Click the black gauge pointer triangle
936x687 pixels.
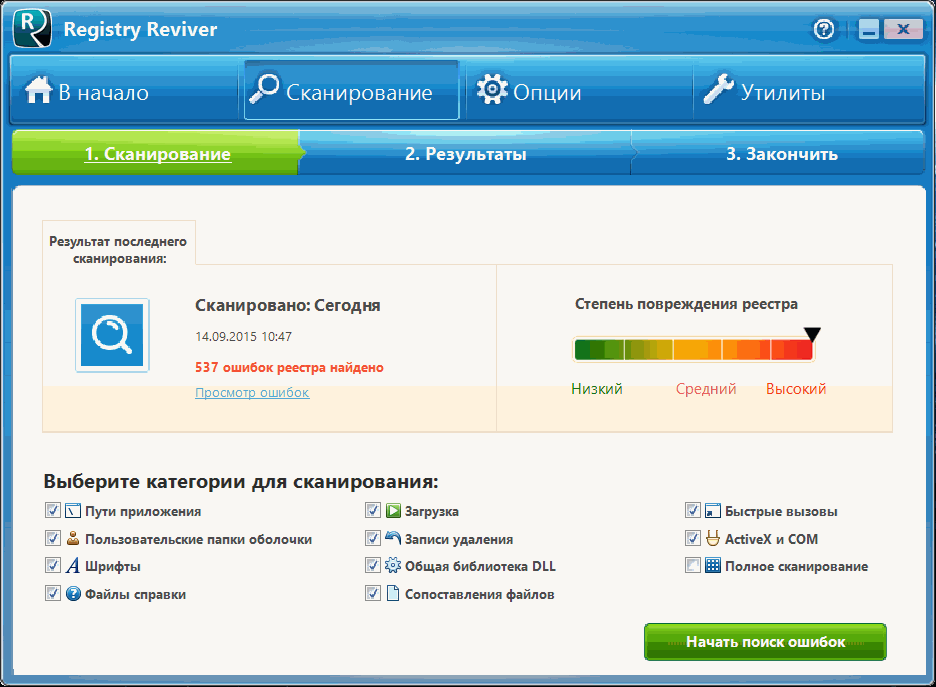tap(812, 334)
